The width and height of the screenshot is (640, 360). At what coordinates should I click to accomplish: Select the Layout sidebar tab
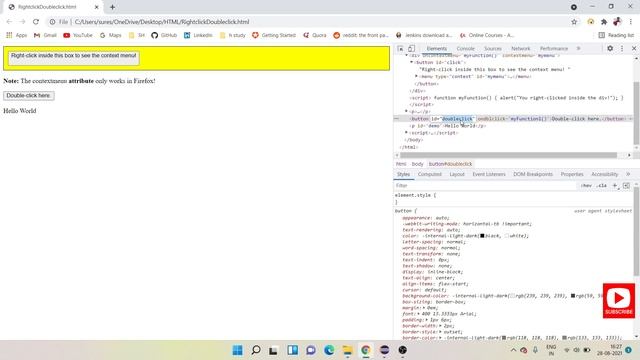coord(457,174)
